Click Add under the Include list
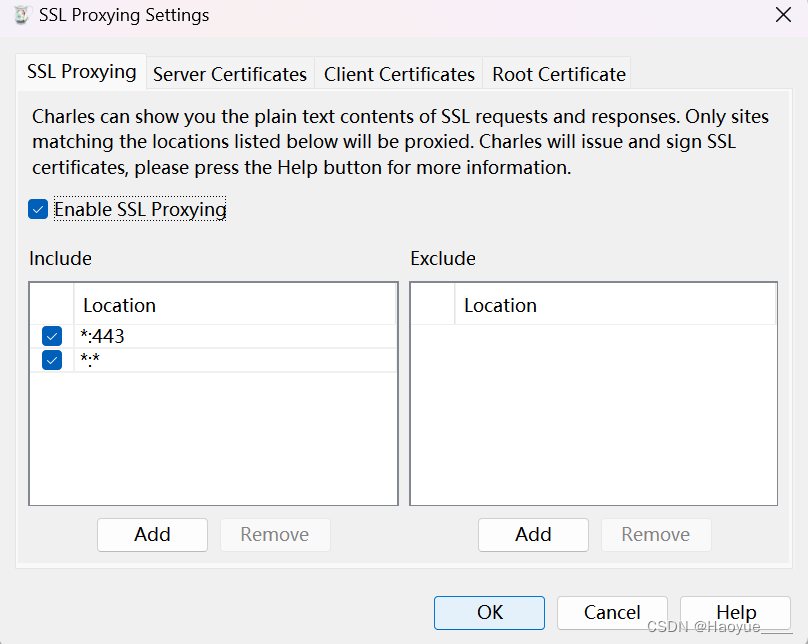The height and width of the screenshot is (644, 808). (153, 535)
